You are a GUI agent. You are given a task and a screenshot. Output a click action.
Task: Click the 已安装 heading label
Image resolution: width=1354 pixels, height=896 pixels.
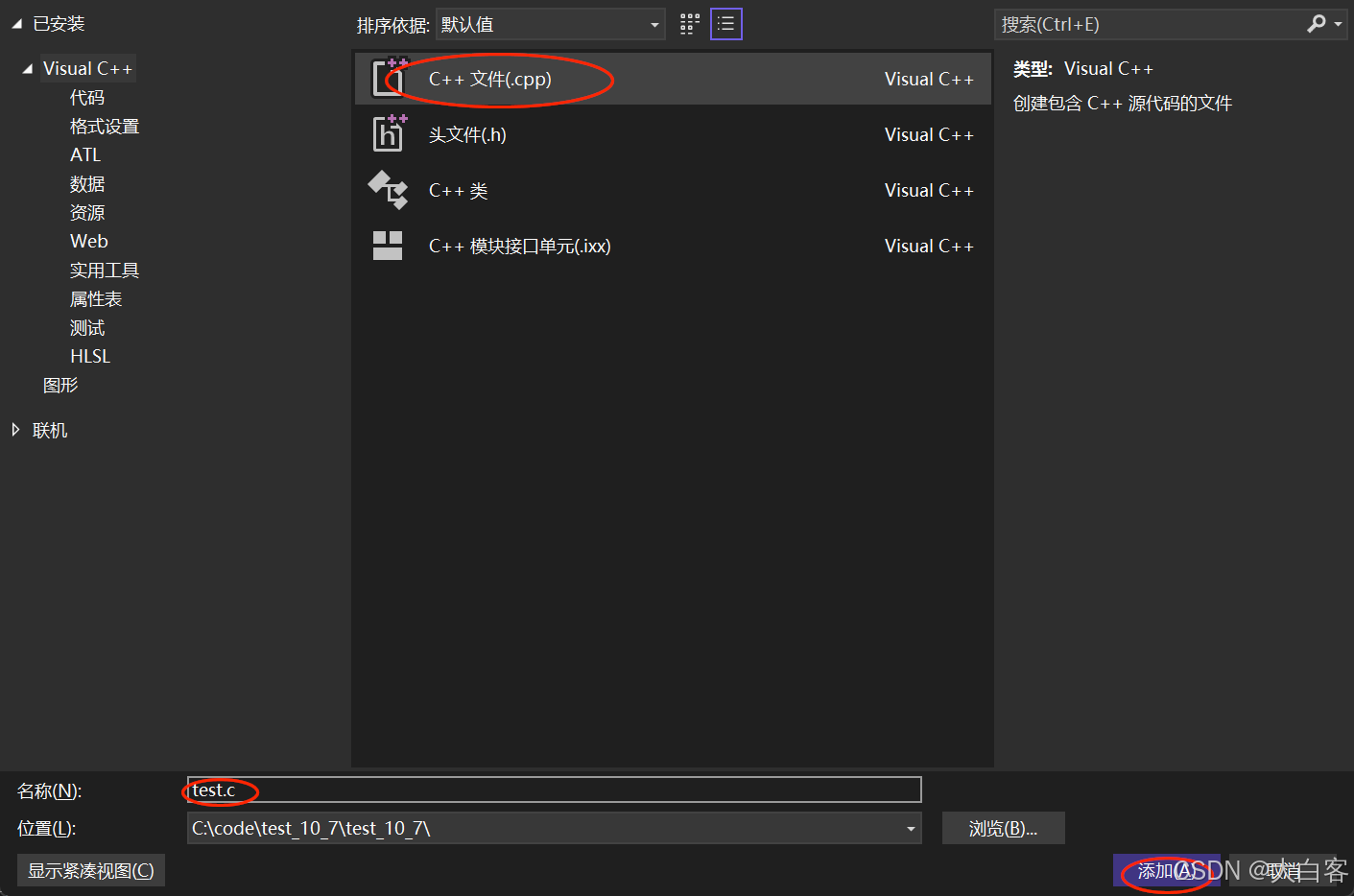click(59, 24)
